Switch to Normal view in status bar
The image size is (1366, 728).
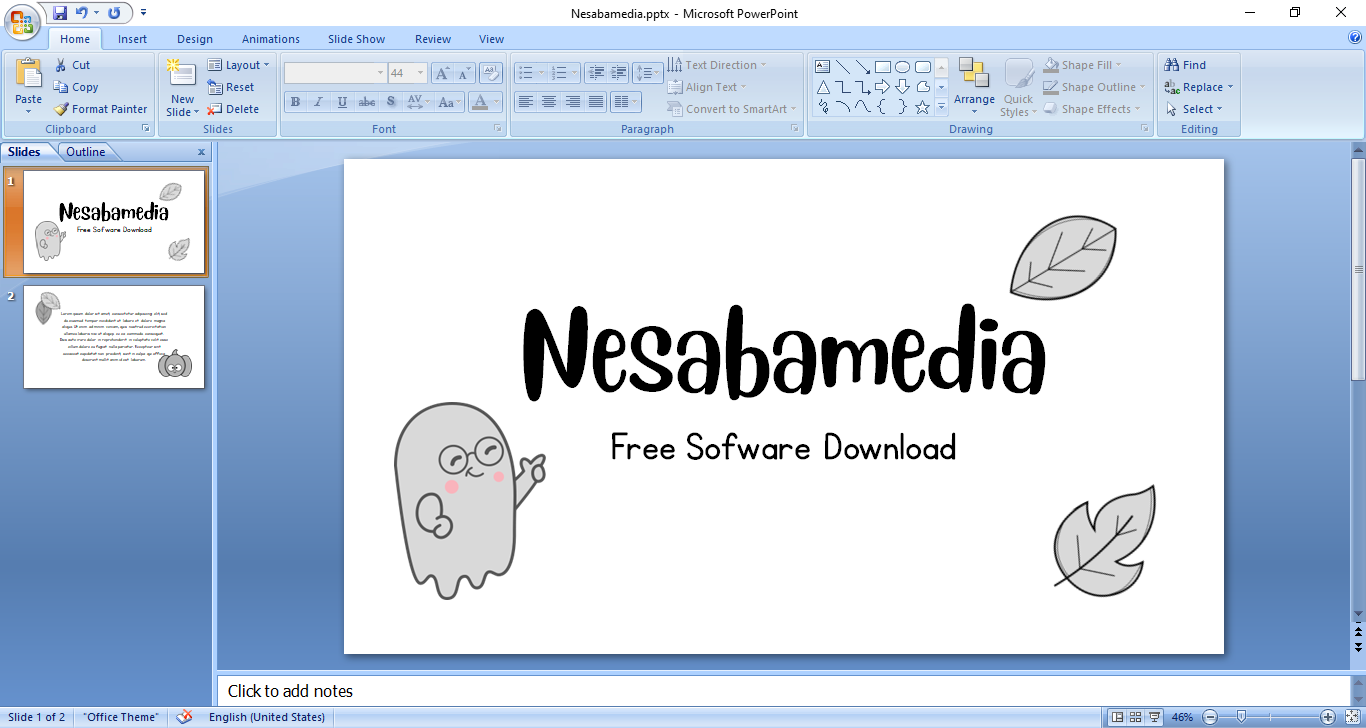(x=1117, y=717)
